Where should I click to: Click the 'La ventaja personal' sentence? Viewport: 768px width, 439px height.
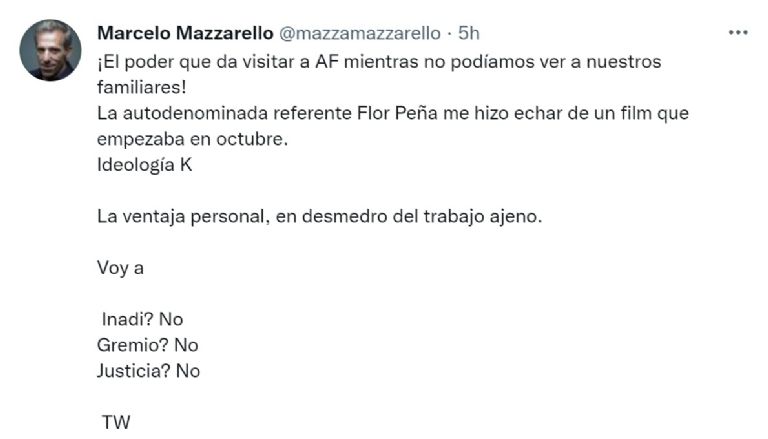click(x=319, y=216)
